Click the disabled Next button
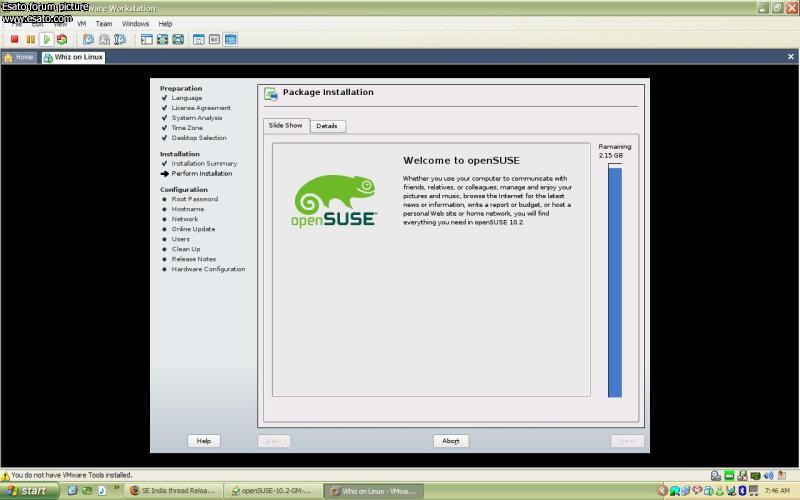The width and height of the screenshot is (800, 500). point(628,441)
